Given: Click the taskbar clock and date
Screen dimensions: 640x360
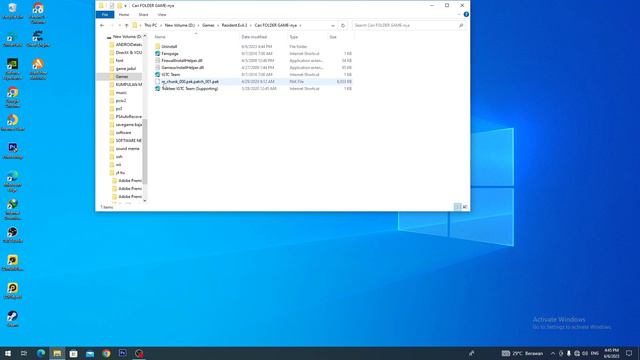Looking at the screenshot, I should coord(611,353).
